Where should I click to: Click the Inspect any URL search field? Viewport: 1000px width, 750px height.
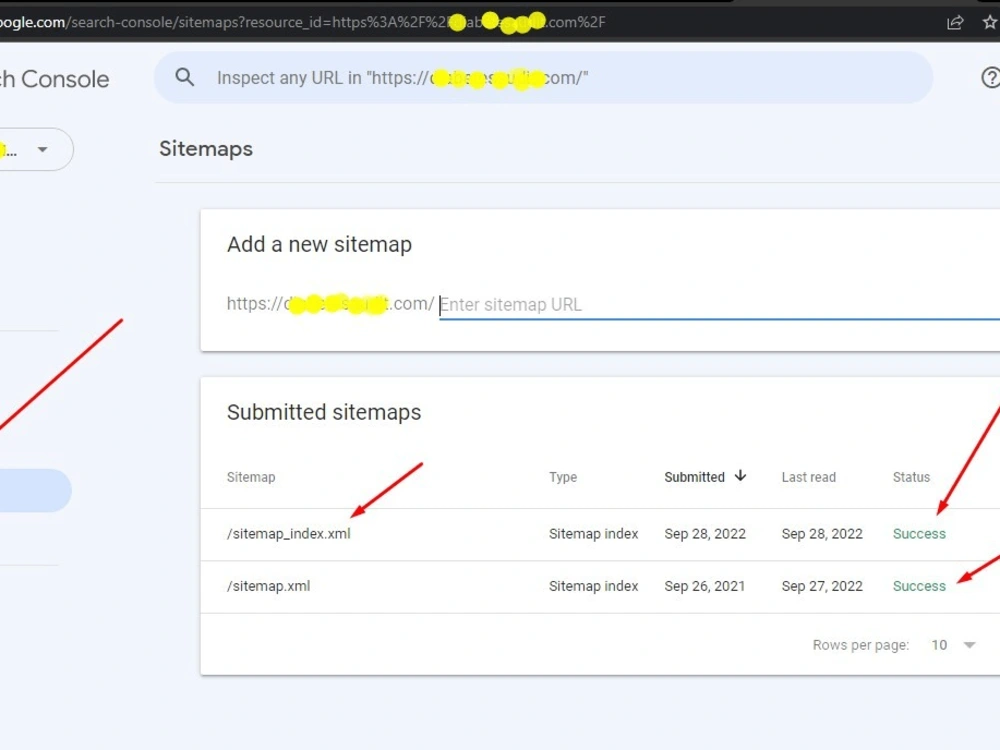[x=543, y=77]
